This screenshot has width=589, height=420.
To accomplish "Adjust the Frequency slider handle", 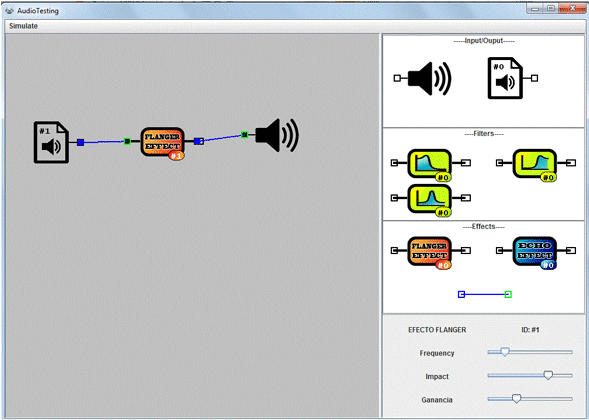I will tap(505, 352).
